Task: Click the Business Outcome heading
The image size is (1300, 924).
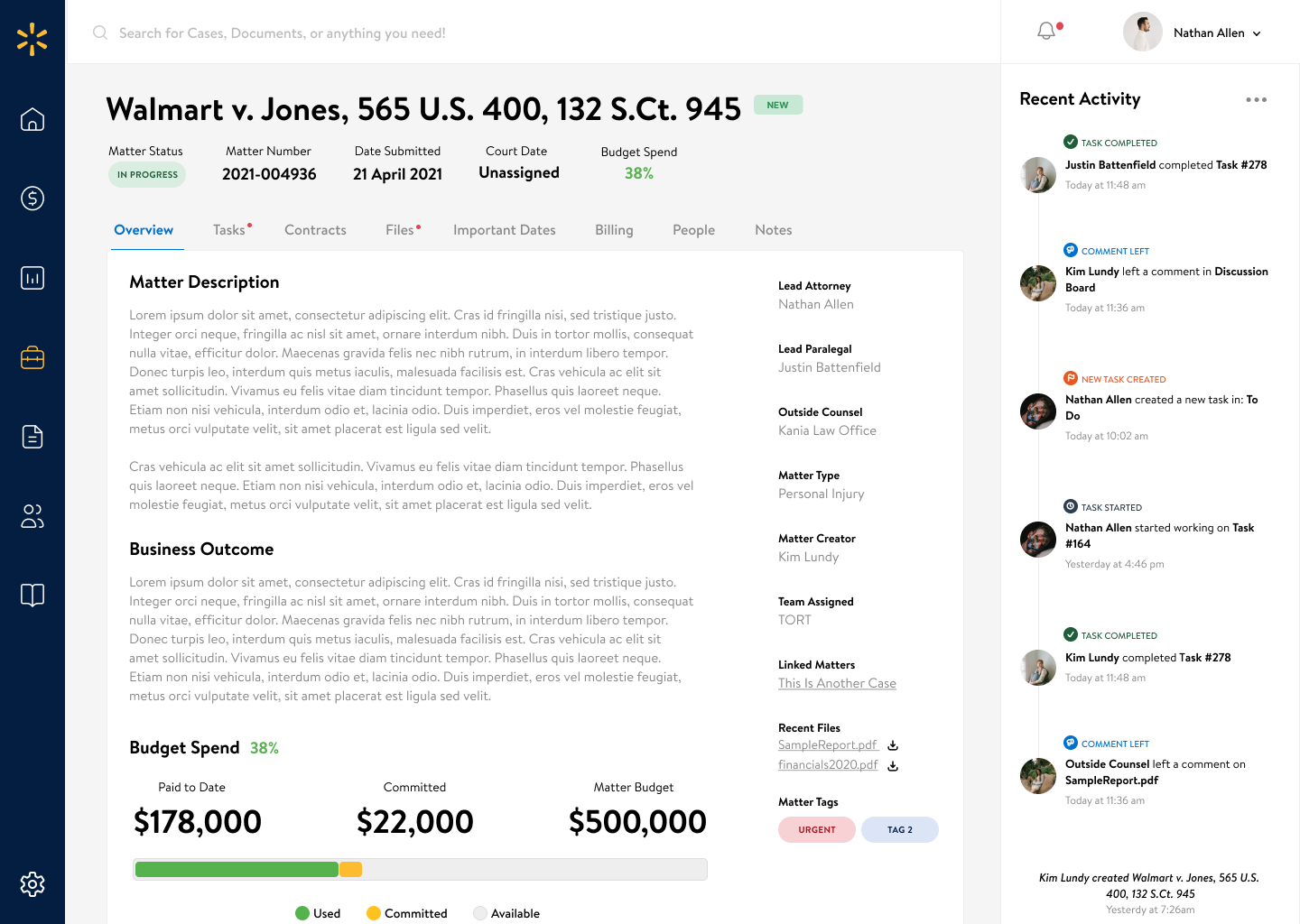Action: tap(201, 550)
